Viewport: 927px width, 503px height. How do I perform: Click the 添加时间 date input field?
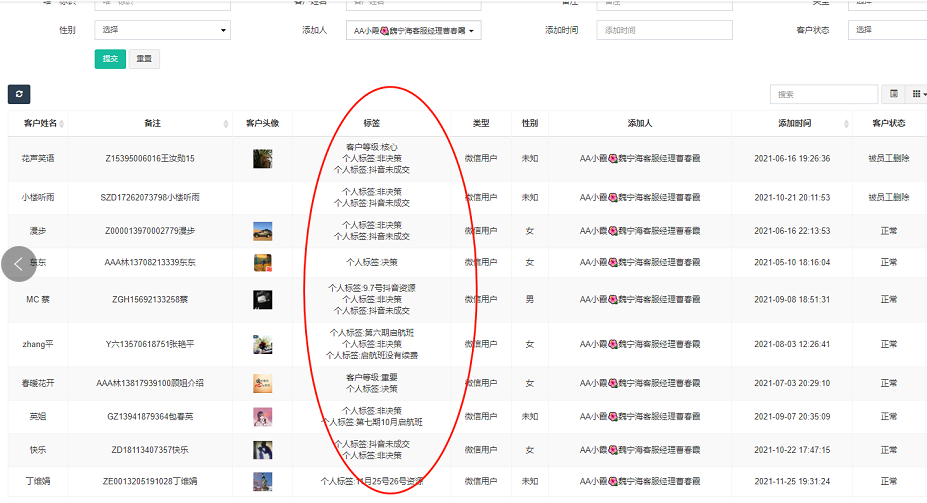[664, 30]
